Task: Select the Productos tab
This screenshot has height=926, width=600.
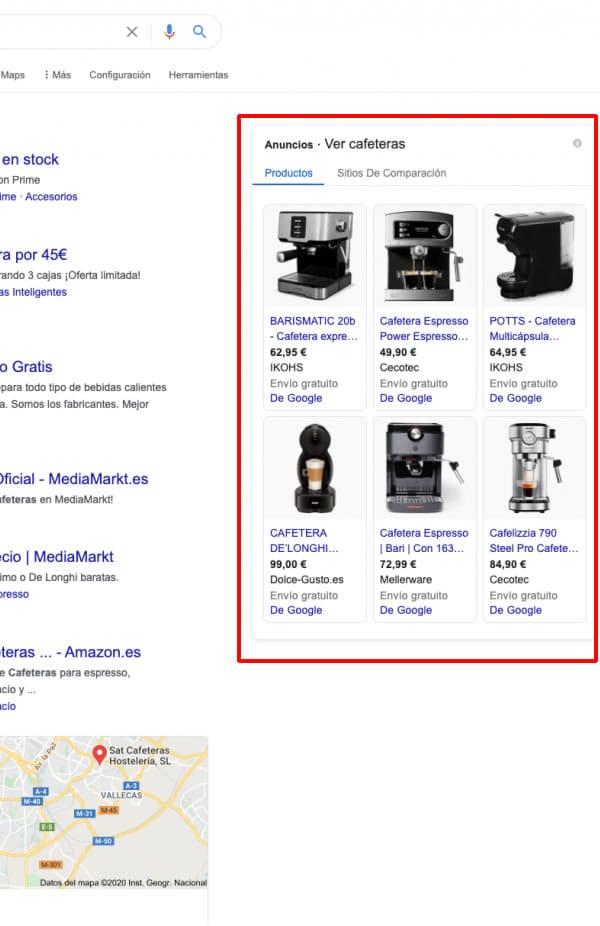Action: point(288,173)
